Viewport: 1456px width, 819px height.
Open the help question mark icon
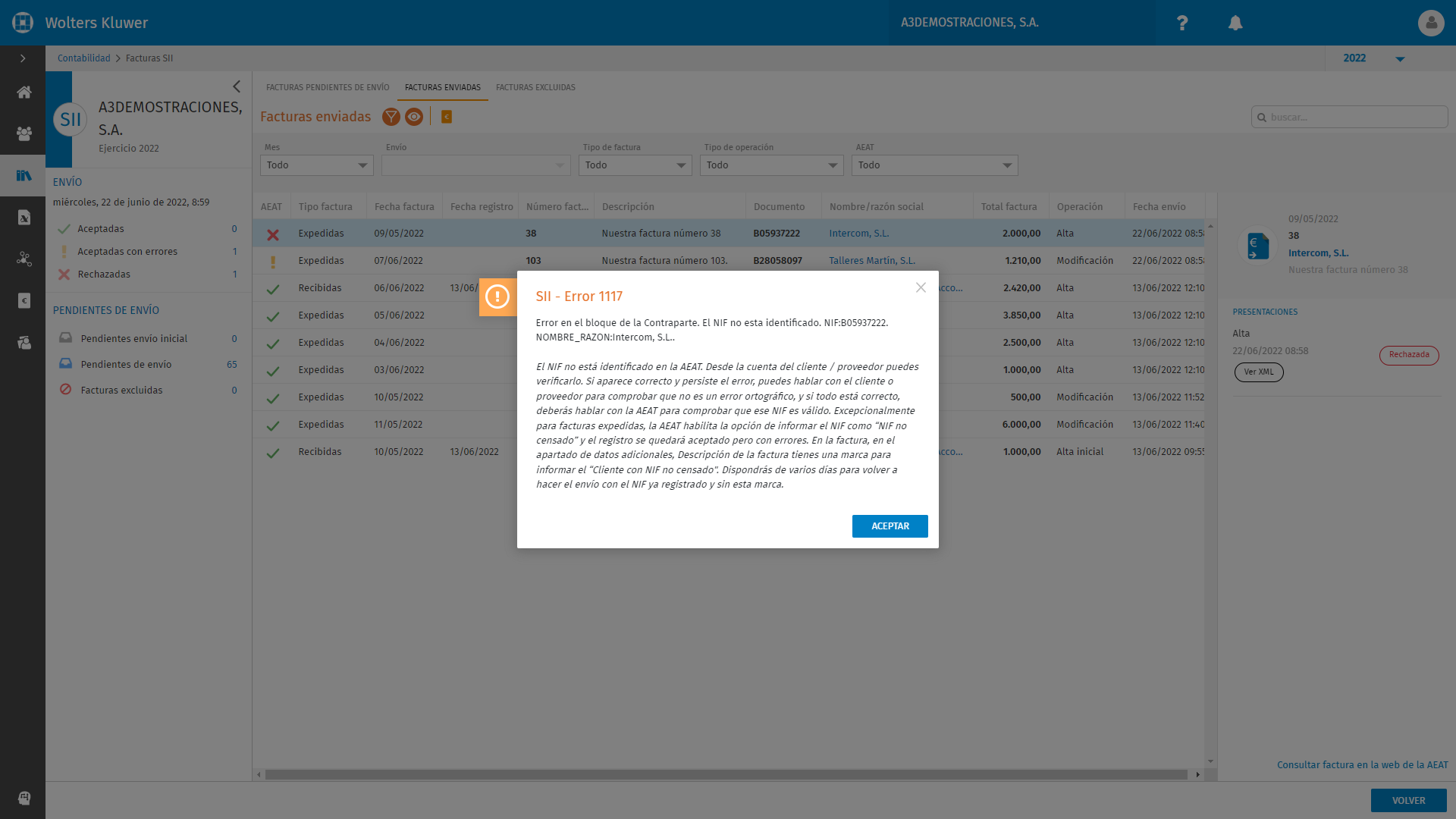pyautogui.click(x=1181, y=23)
